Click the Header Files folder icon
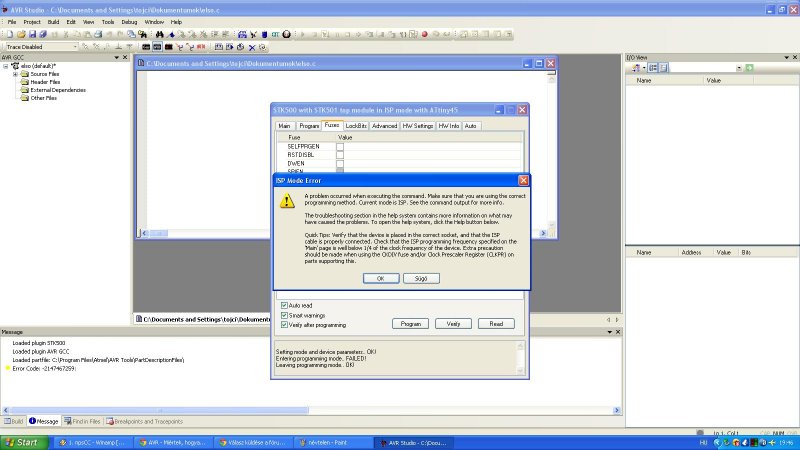800x450 pixels. pyautogui.click(x=24, y=82)
